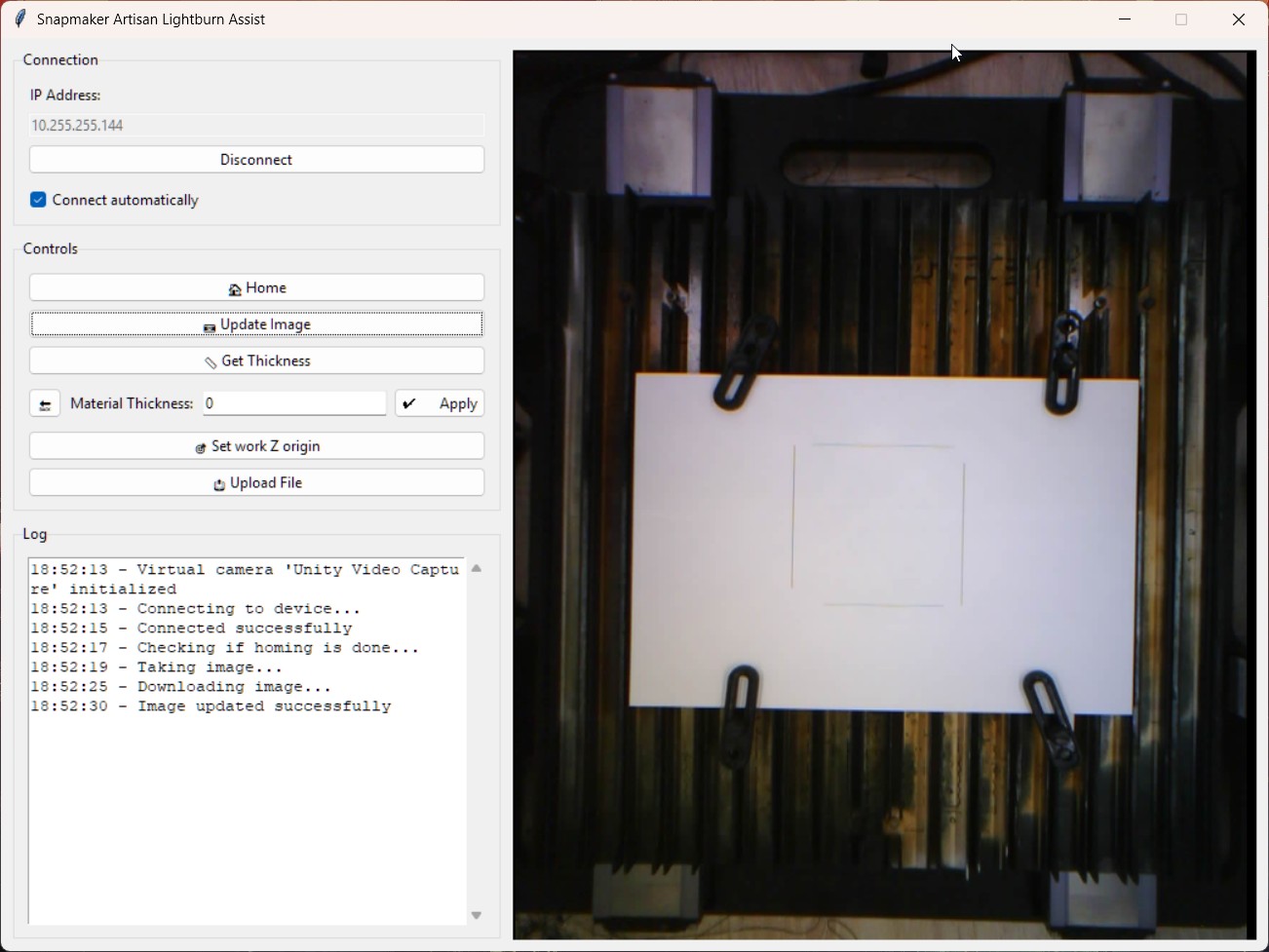Disconnect from the Snapmaker device
Image resolution: width=1269 pixels, height=952 pixels.
click(x=257, y=160)
